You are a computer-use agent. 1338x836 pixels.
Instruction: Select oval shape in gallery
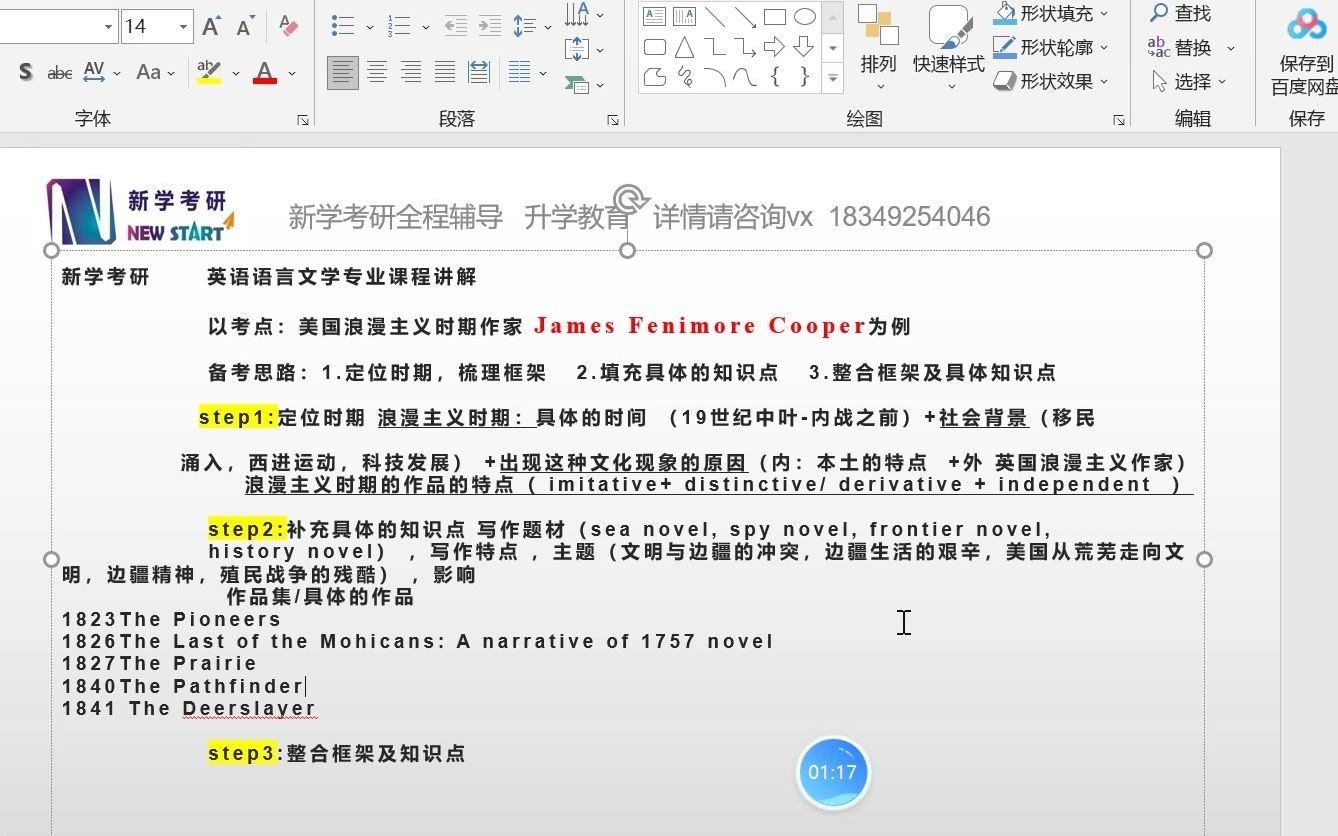pyautogui.click(x=804, y=16)
